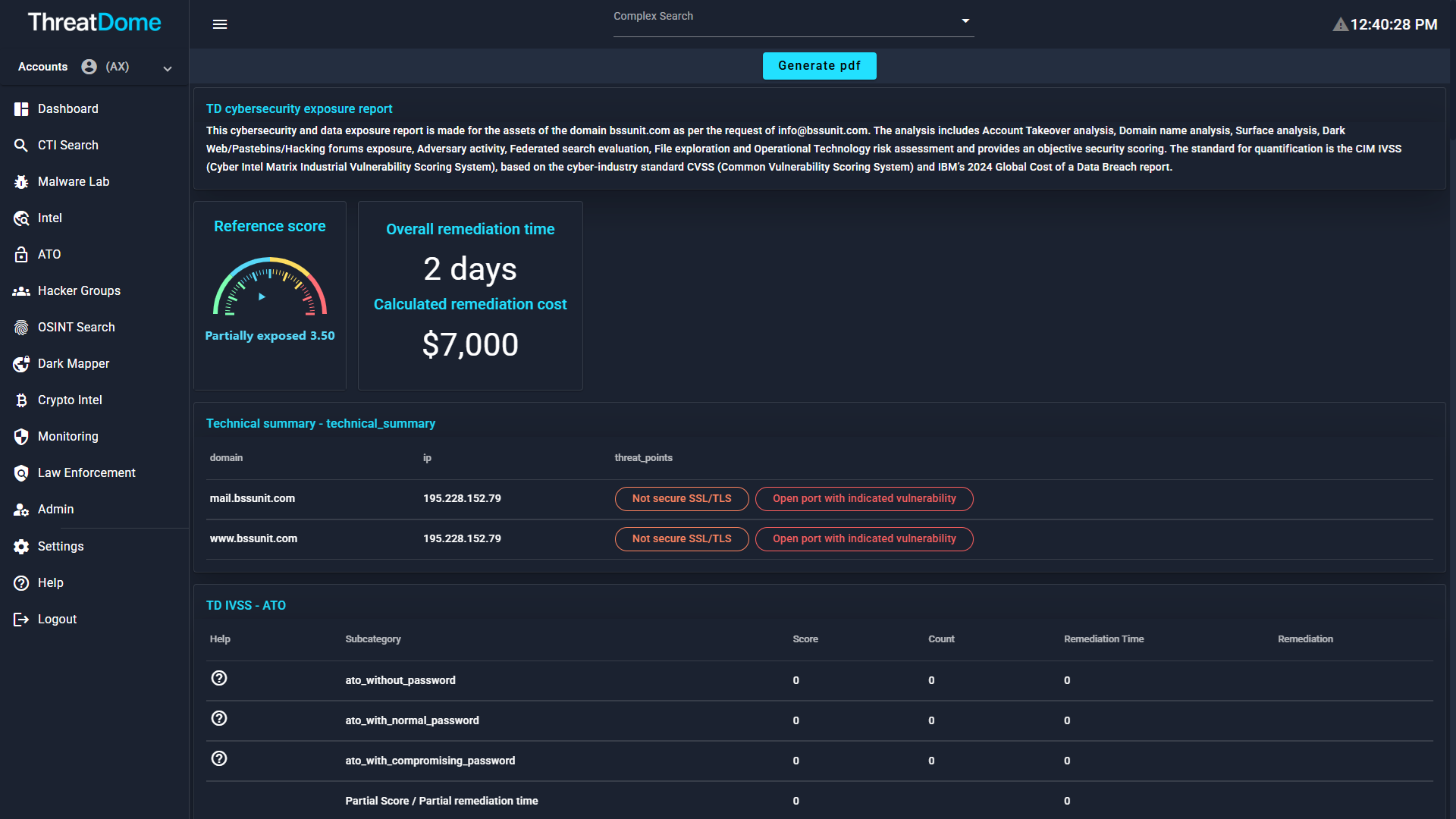Click help icon for ato_with_compromising_password
This screenshot has height=819, width=1456.
click(x=219, y=759)
